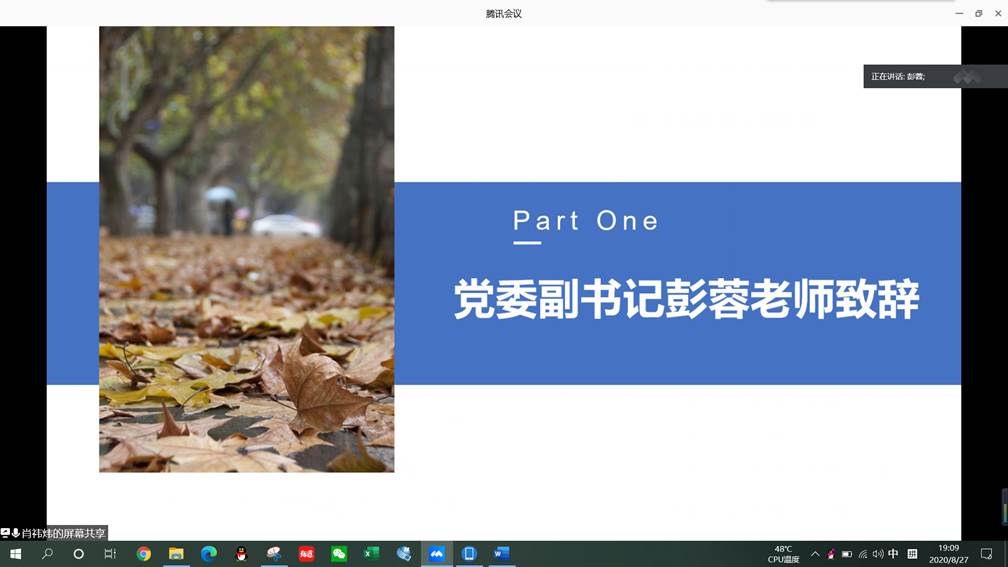Open WeChat from the taskbar
The image size is (1008, 567).
point(339,554)
